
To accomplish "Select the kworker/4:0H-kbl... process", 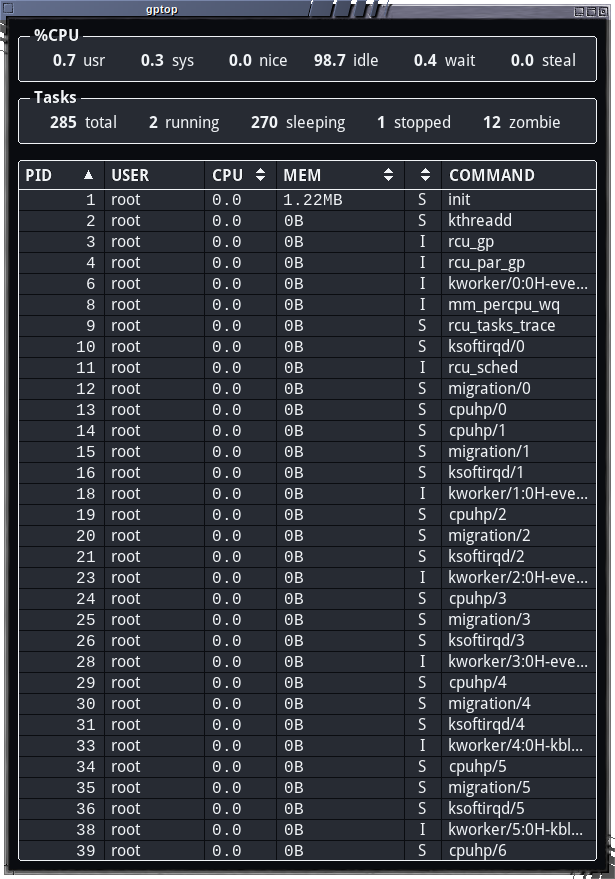I will pos(307,747).
